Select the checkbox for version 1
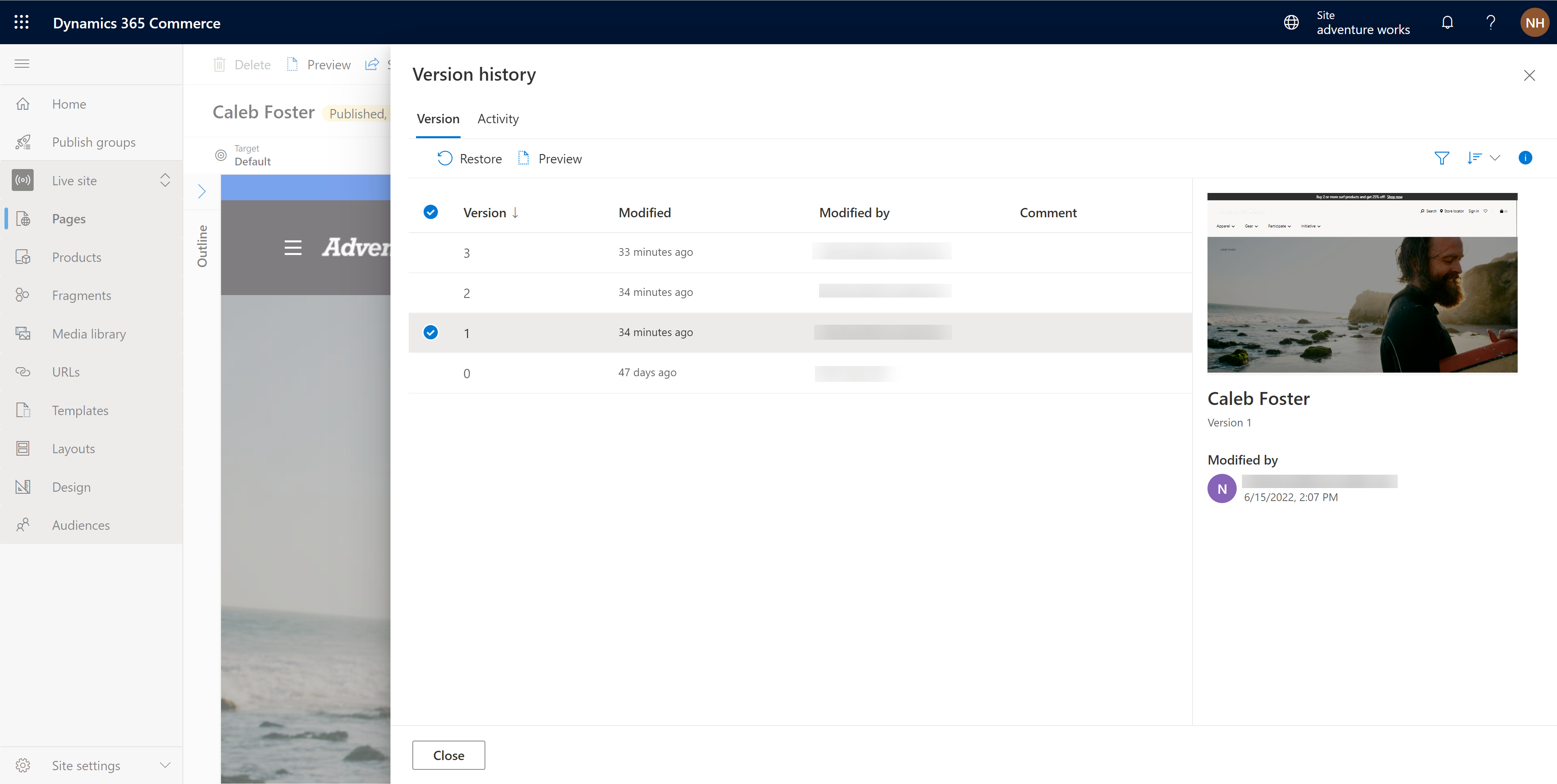This screenshot has width=1557, height=784. pyautogui.click(x=431, y=331)
